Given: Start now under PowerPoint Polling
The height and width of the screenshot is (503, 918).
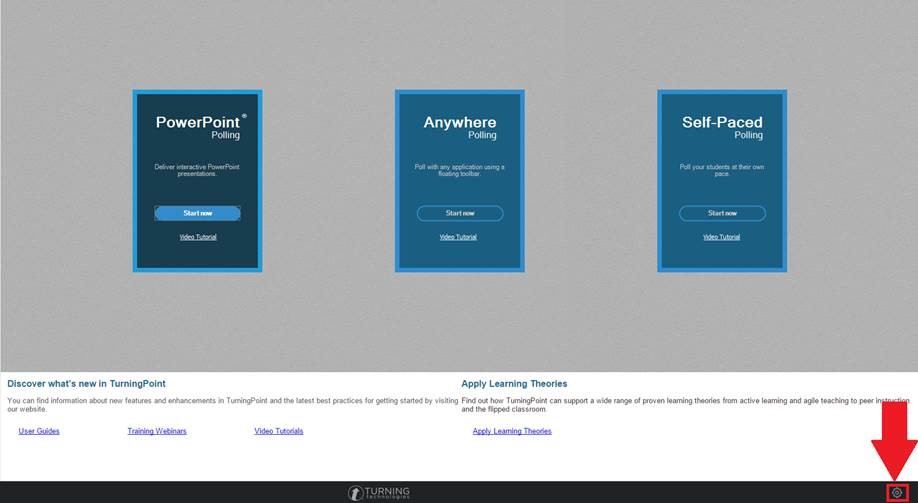Looking at the screenshot, I should [197, 213].
